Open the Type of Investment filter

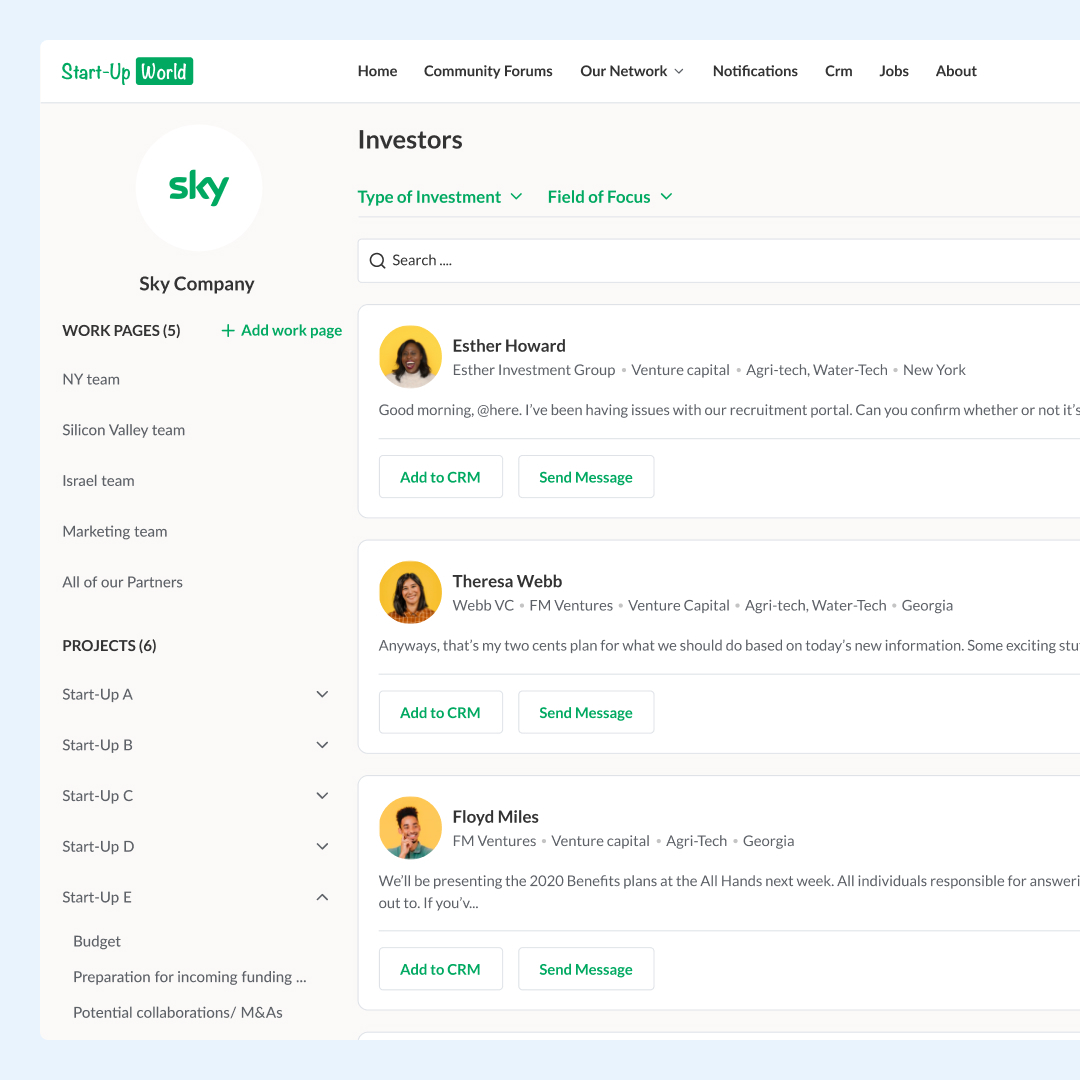click(x=440, y=197)
